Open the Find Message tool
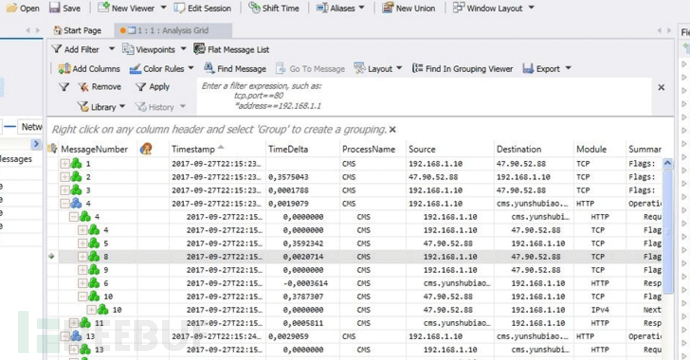Screen dimensions: 690x360 click(x=235, y=69)
